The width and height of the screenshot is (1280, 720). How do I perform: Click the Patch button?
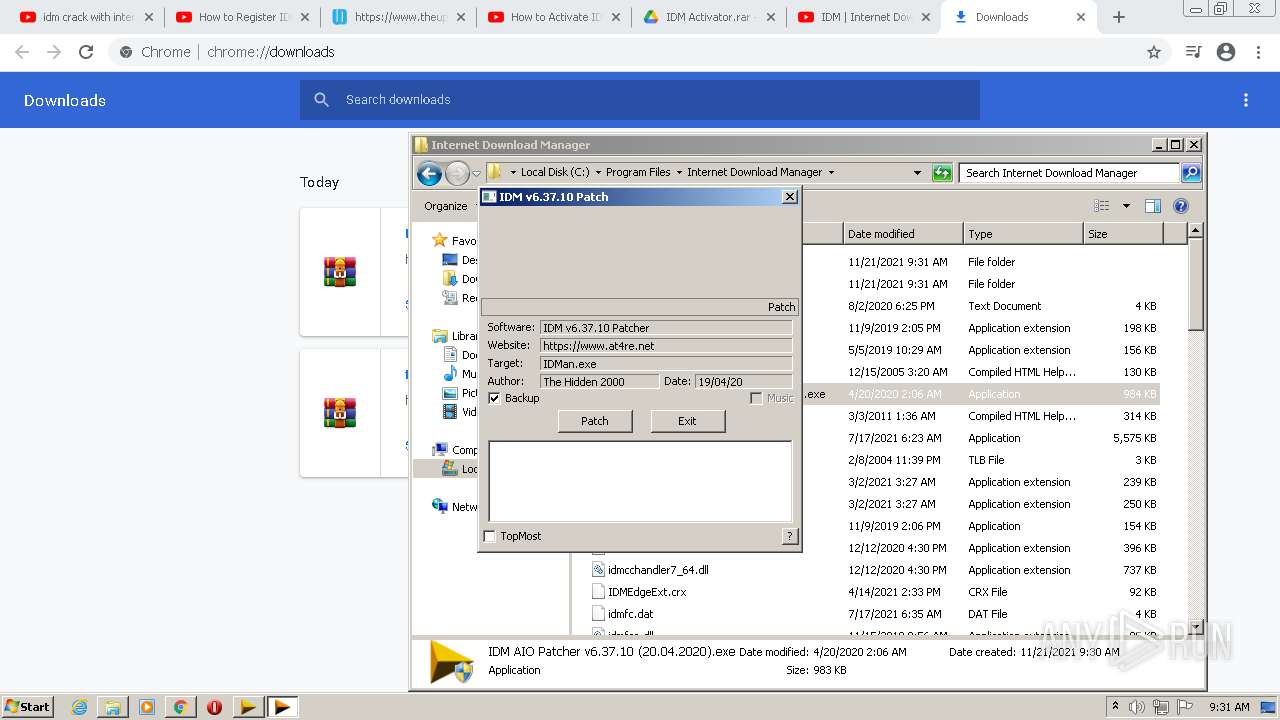coord(595,421)
